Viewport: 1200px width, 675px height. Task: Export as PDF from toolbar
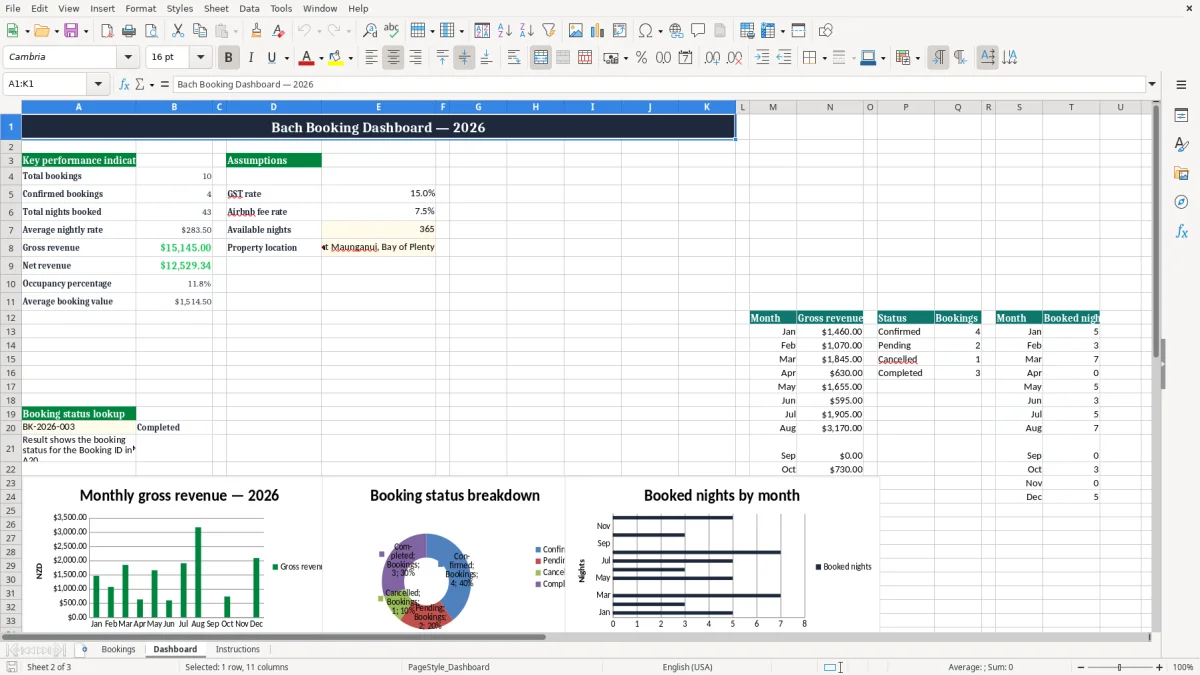coord(107,31)
